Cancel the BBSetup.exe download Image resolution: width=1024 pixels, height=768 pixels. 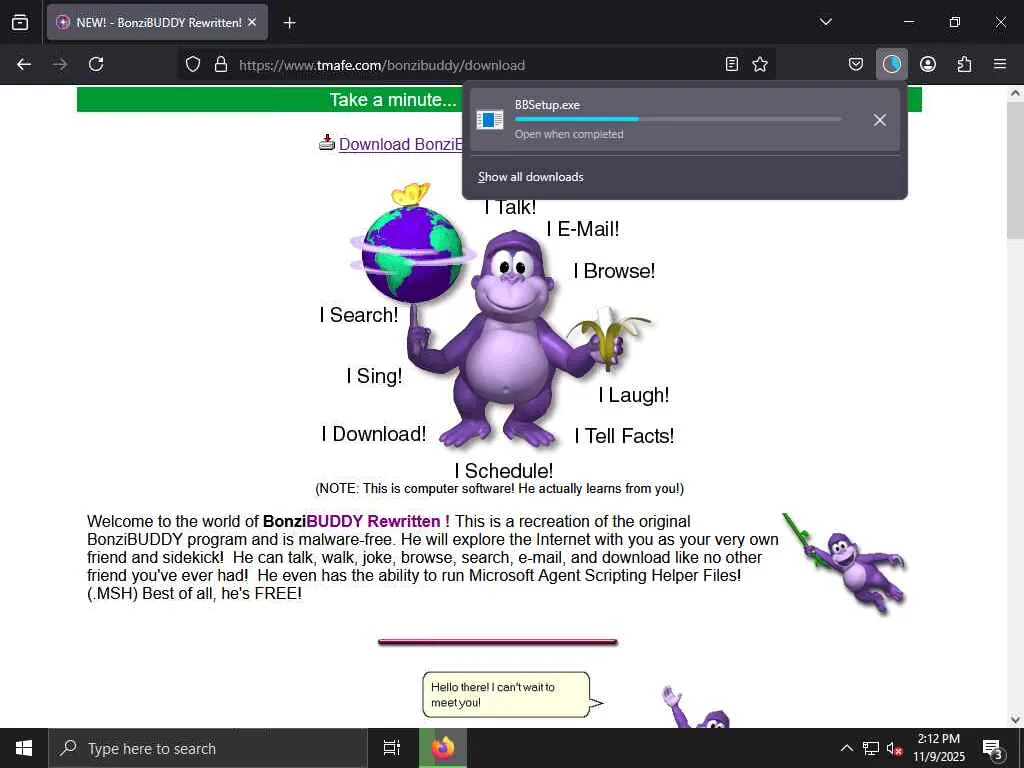[880, 120]
